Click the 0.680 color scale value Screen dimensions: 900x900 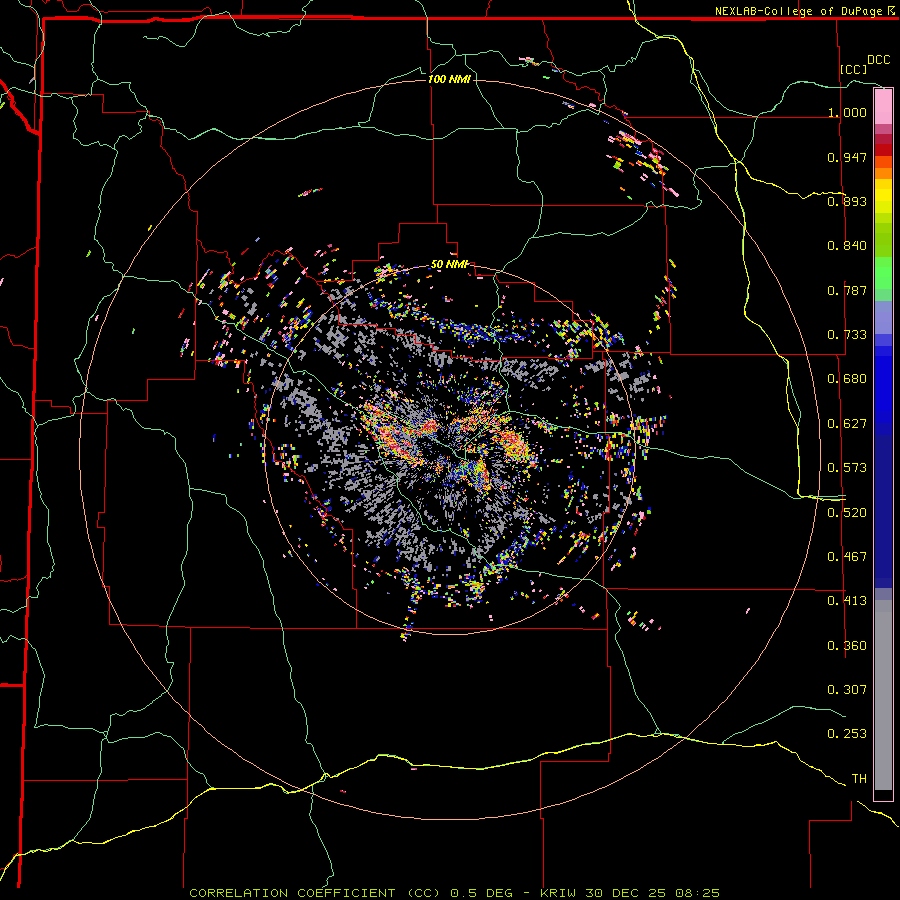(x=847, y=379)
